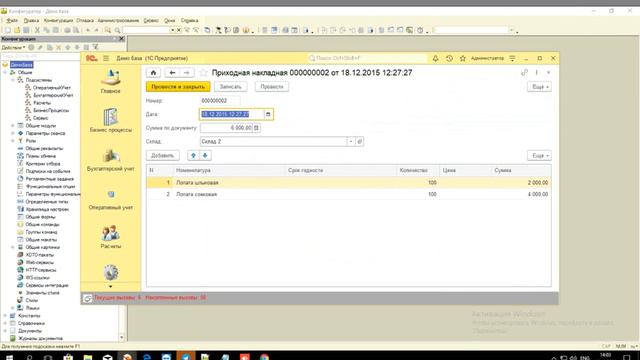The image size is (640, 360).
Task: Open the Отладка menu
Action: pos(85,20)
